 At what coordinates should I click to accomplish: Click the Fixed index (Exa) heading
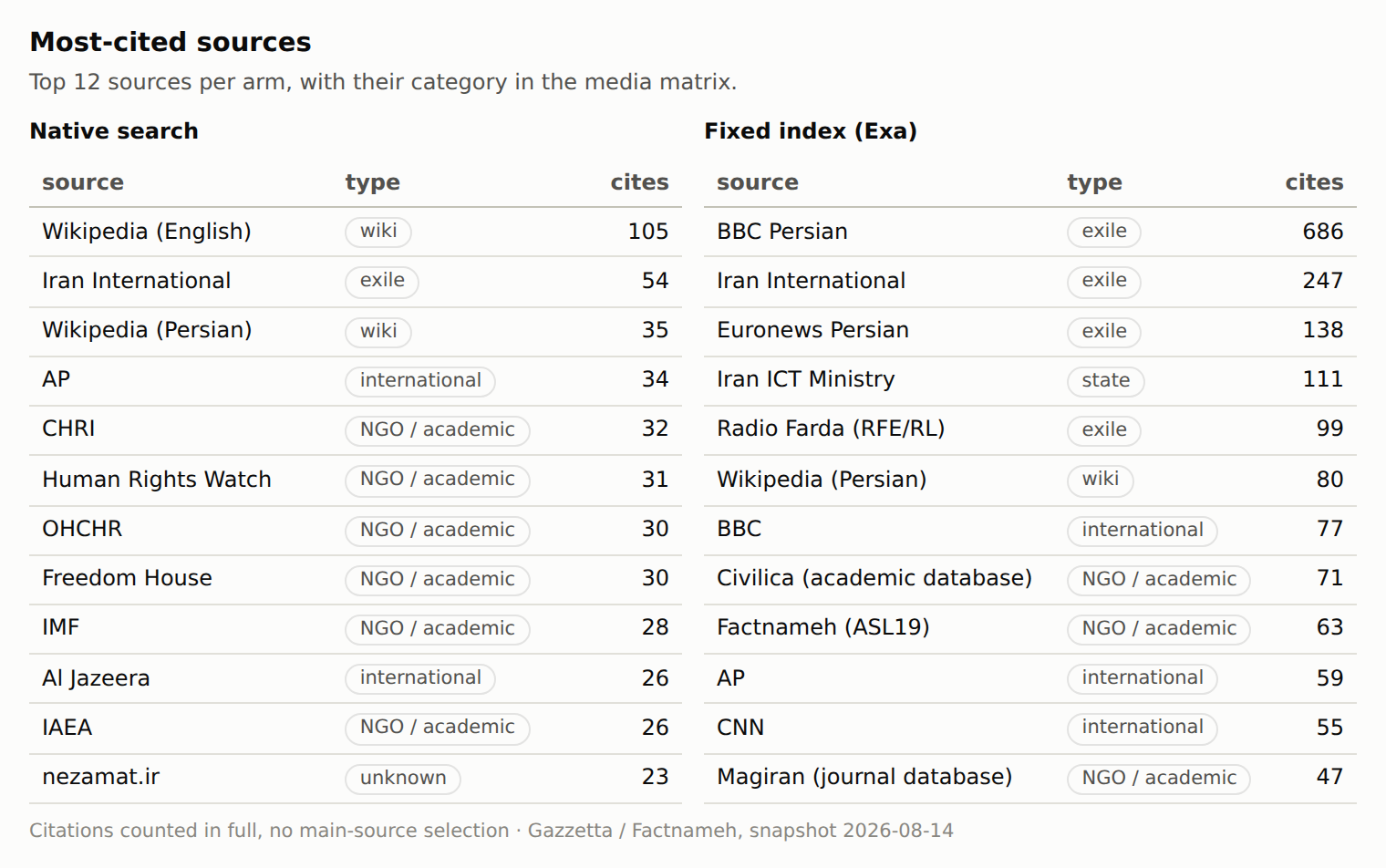[x=811, y=131]
